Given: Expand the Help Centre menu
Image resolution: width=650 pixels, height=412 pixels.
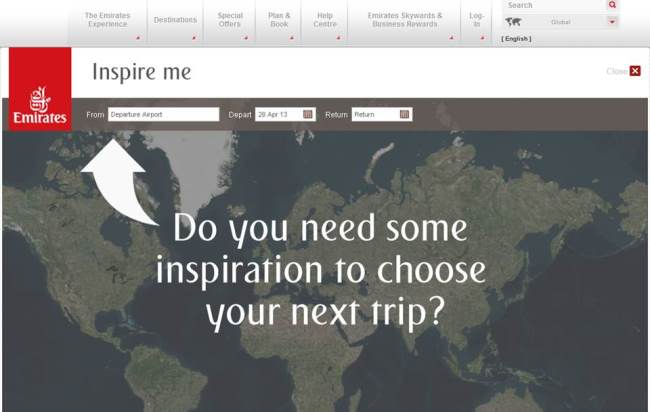Looking at the screenshot, I should pos(325,20).
